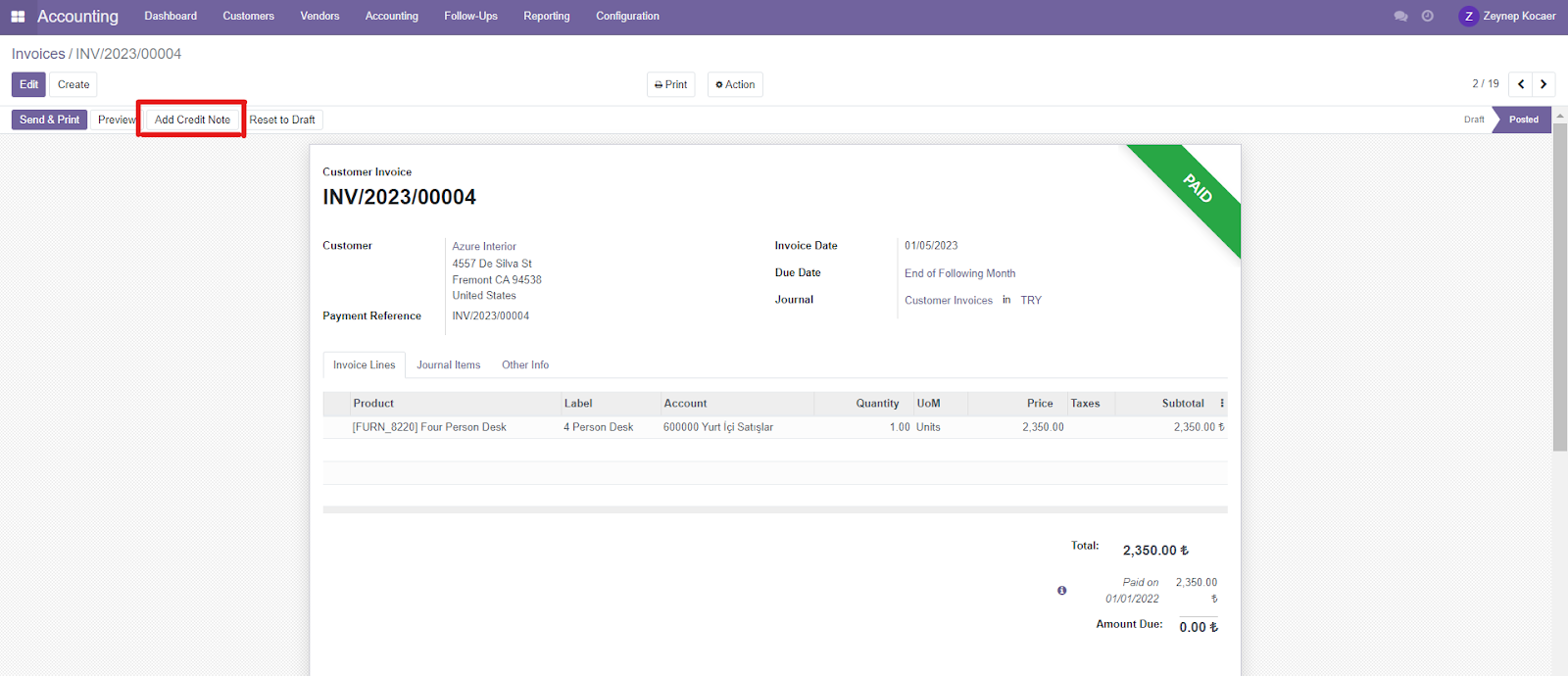Click the Amount Due 0.00 value
This screenshot has height=676, width=1568.
pyautogui.click(x=1199, y=627)
